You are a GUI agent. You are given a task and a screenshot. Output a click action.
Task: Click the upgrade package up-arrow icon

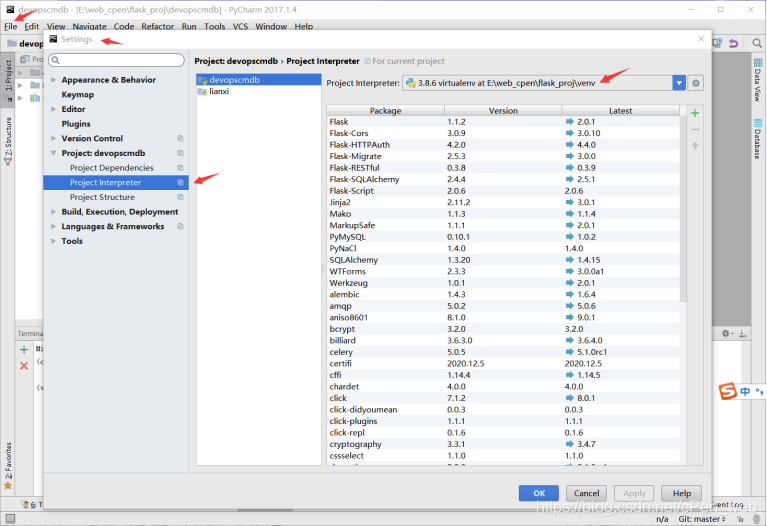695,146
